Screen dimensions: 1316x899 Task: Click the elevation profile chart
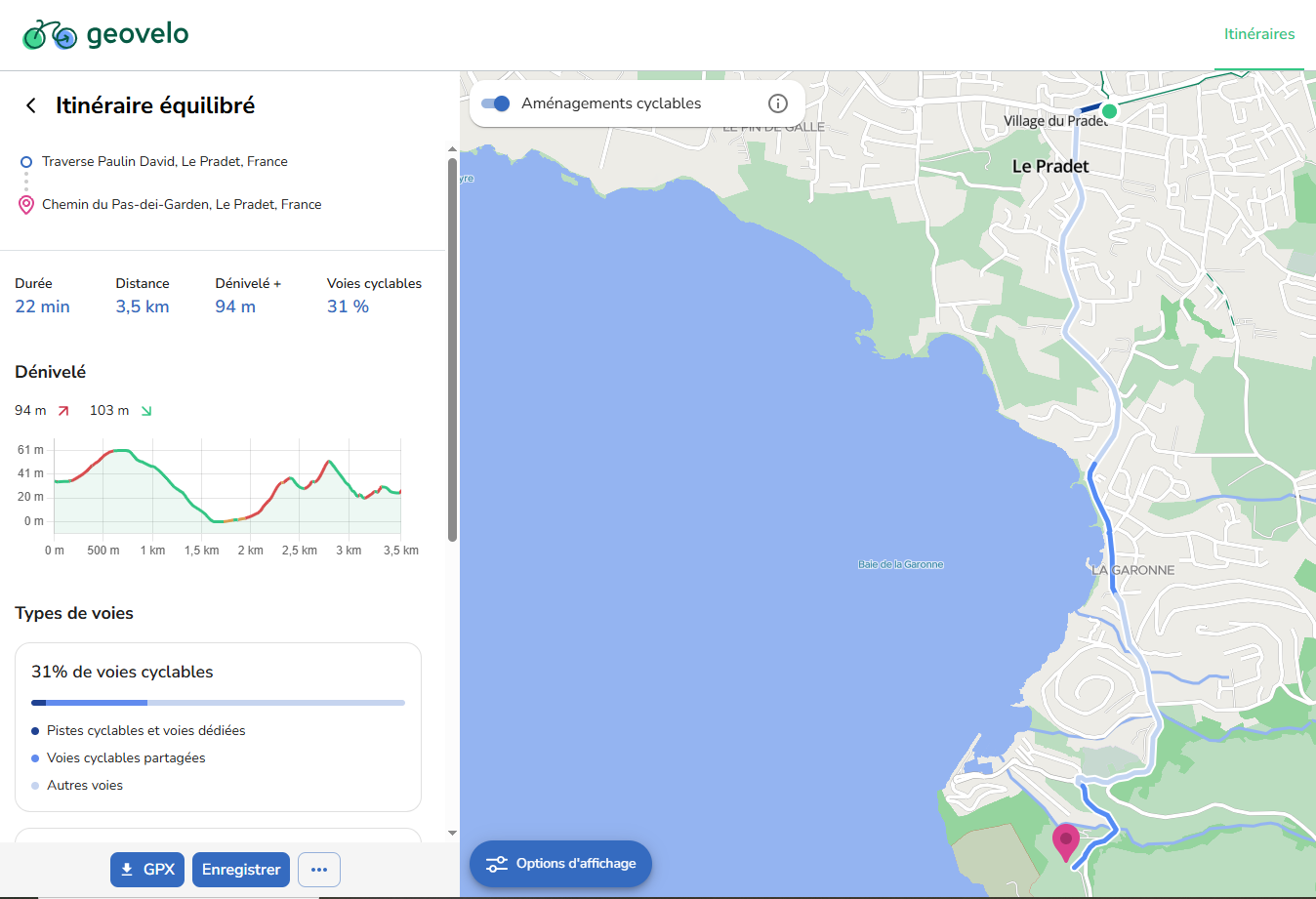point(227,486)
